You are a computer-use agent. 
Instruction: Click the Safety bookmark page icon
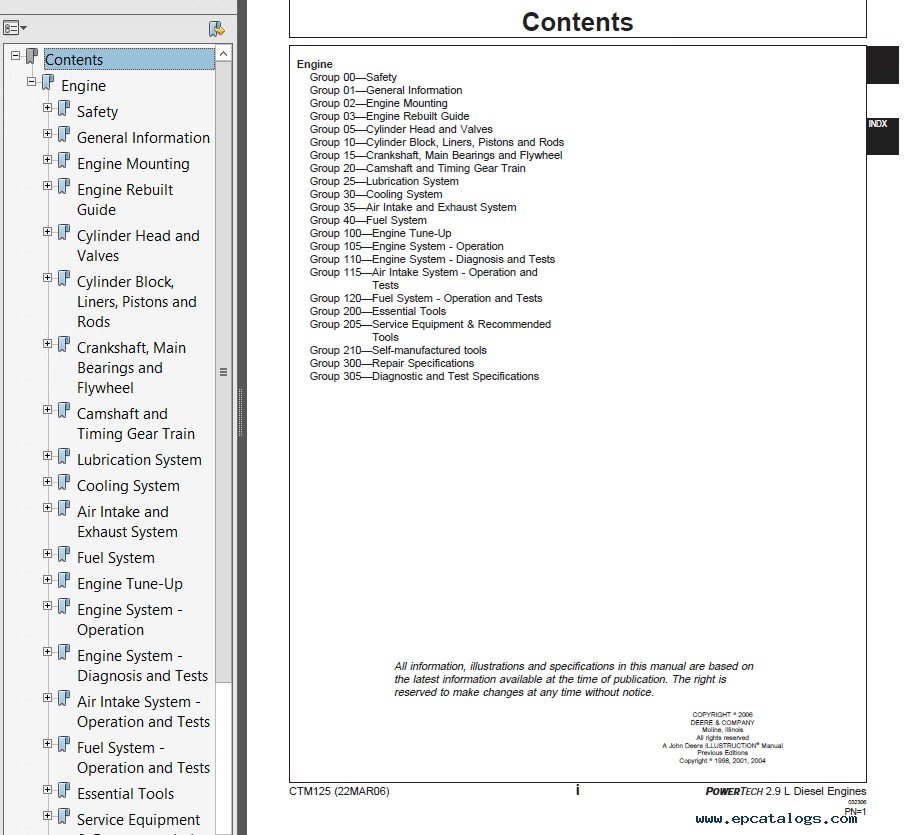64,108
